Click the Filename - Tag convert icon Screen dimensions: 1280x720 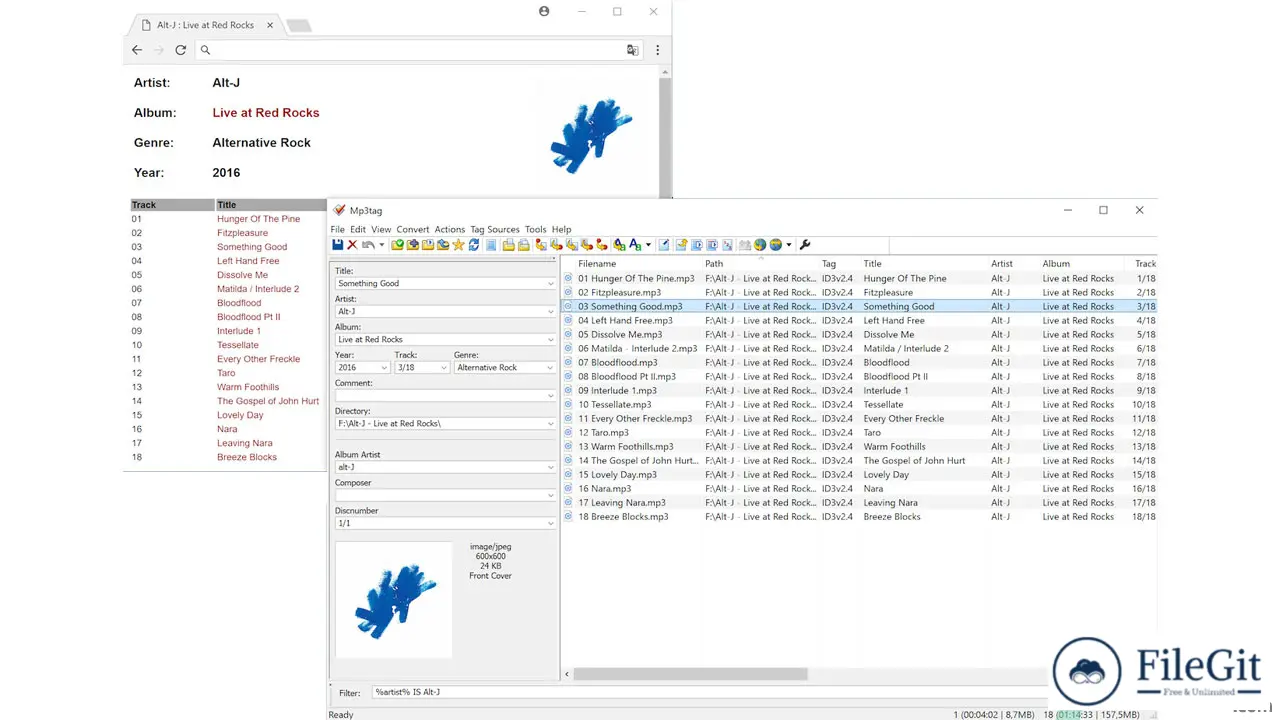555,244
